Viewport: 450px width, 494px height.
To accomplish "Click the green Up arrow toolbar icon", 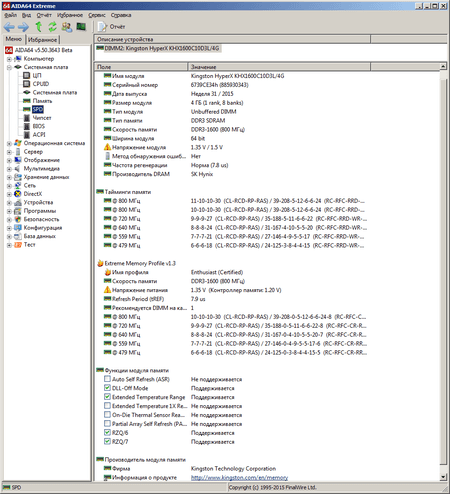I will [x=39, y=27].
